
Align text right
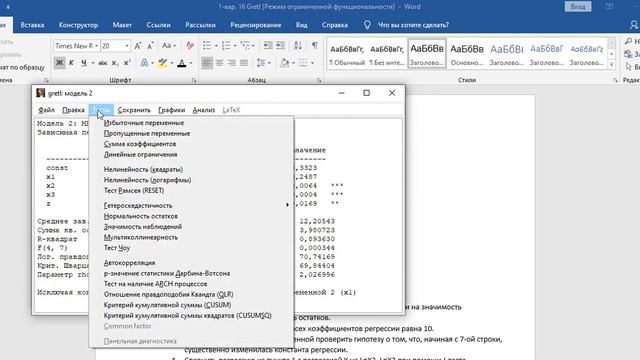tap(232, 63)
